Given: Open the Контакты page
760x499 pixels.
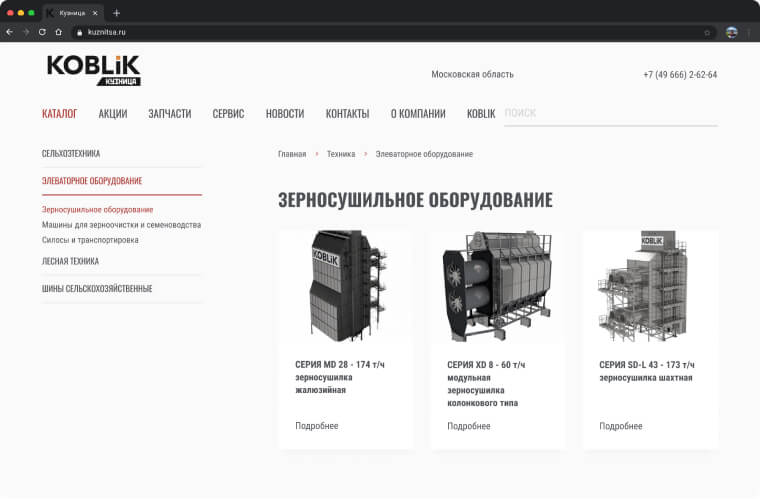Looking at the screenshot, I should pos(348,114).
